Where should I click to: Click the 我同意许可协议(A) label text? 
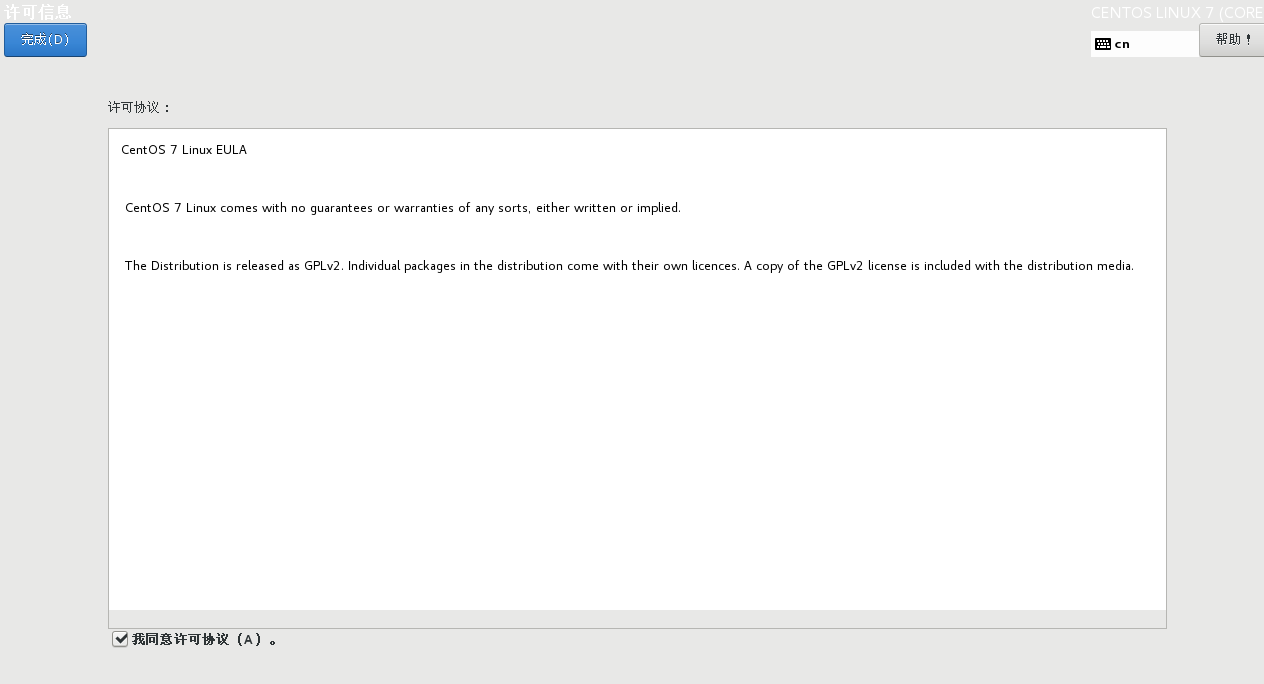[x=204, y=639]
